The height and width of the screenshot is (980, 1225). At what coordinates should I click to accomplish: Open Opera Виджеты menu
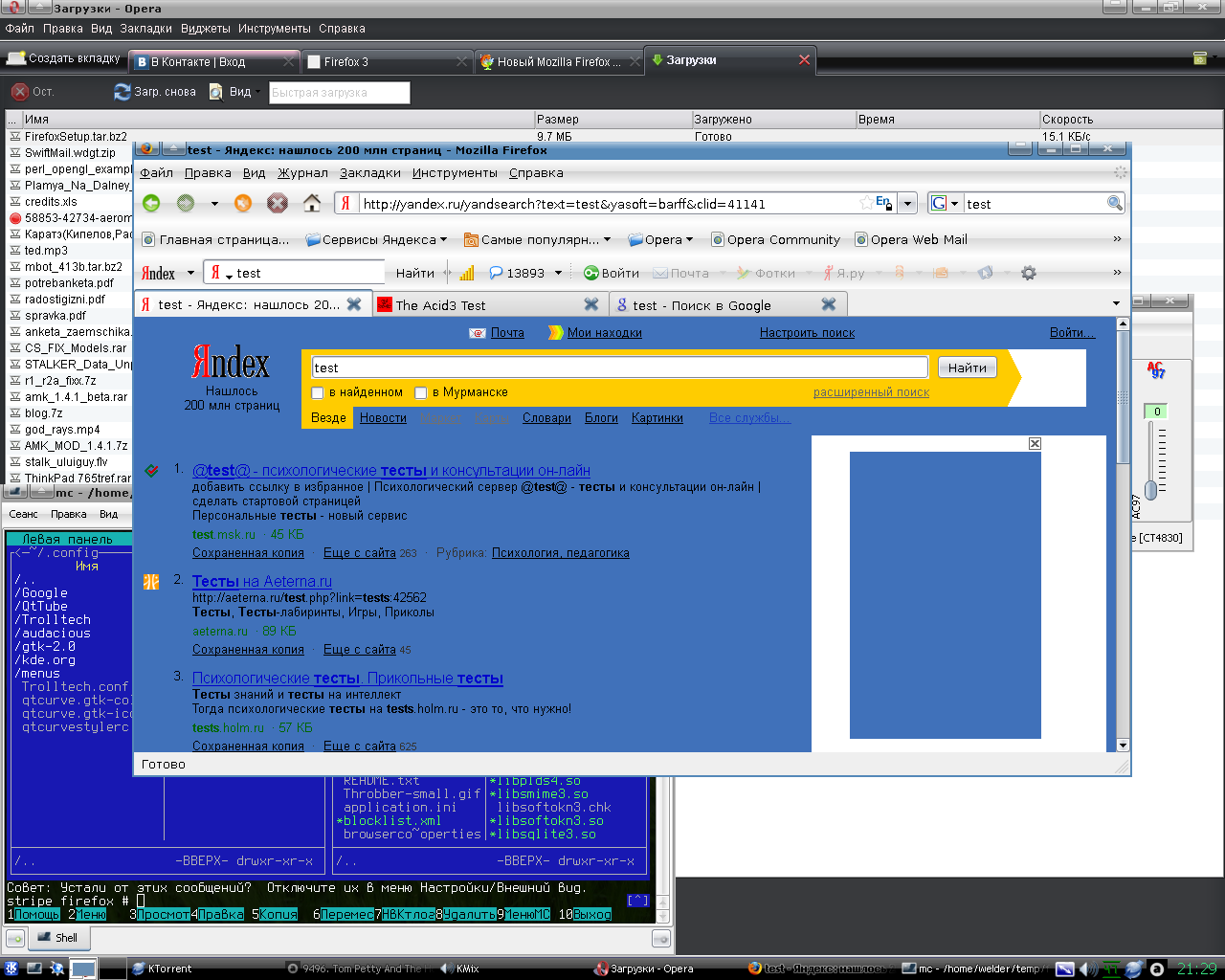click(205, 29)
